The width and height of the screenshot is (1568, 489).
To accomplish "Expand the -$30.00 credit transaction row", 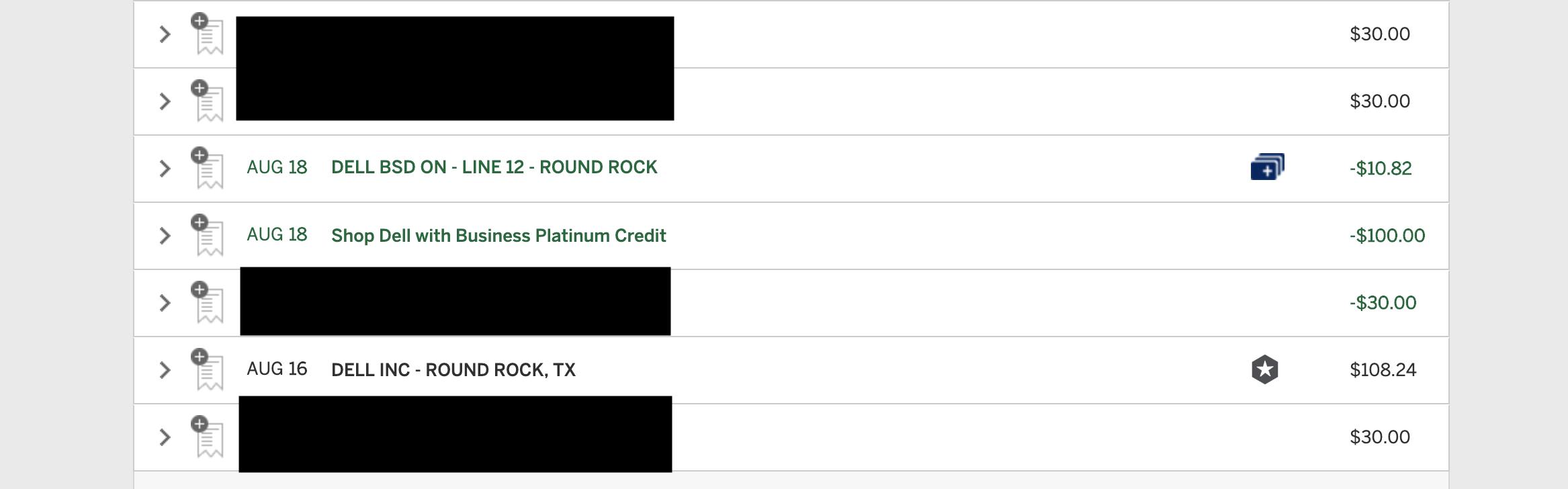I will (165, 303).
